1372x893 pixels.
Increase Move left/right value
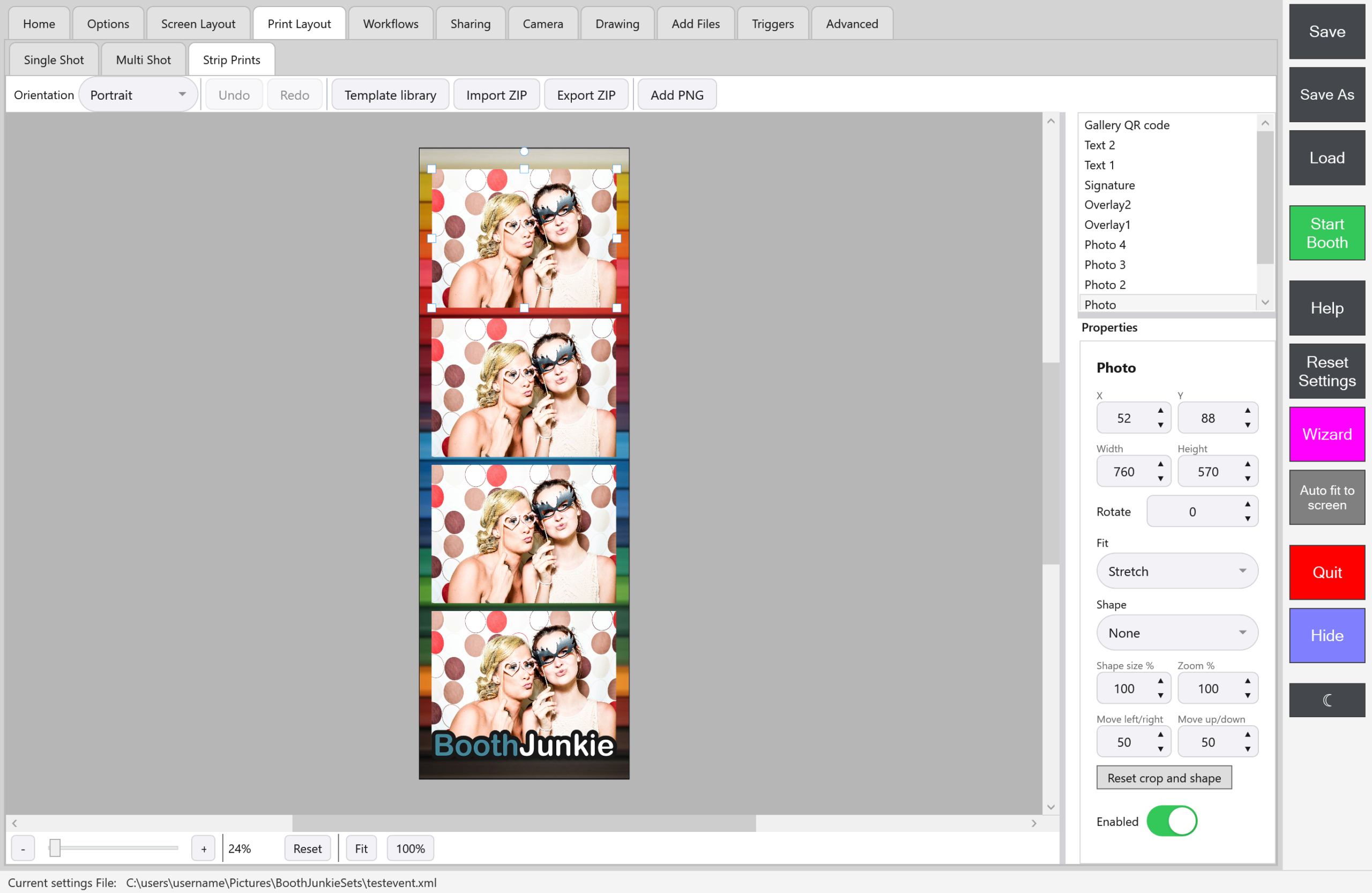pos(1160,734)
